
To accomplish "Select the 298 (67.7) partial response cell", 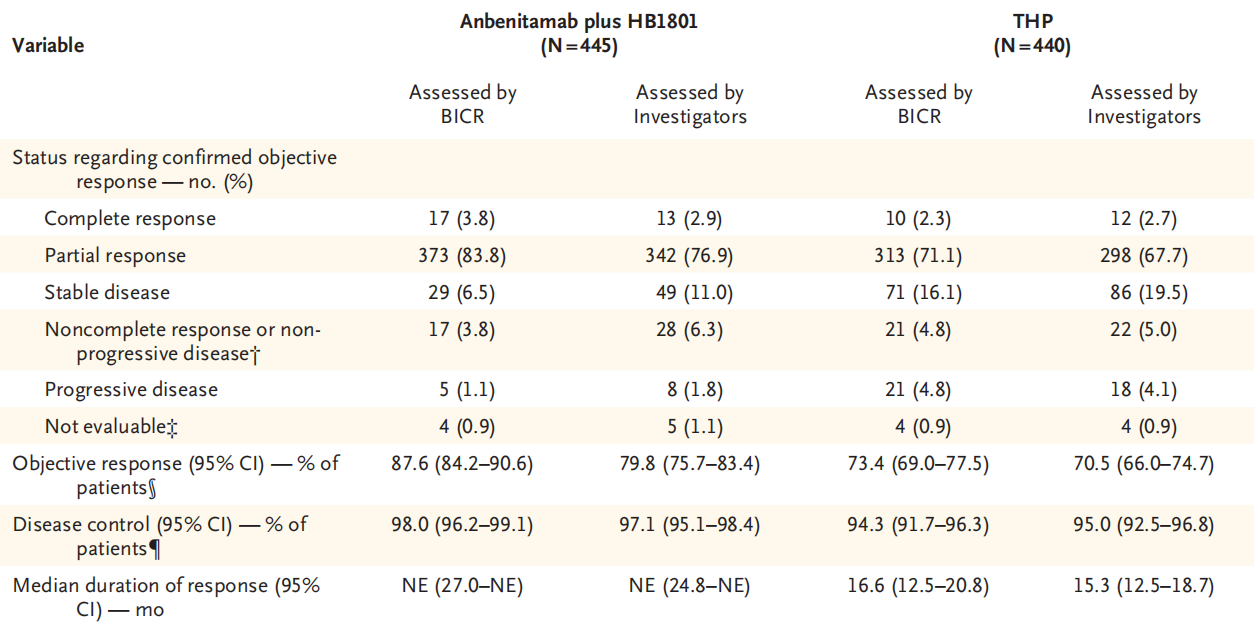I will coord(1144,255).
